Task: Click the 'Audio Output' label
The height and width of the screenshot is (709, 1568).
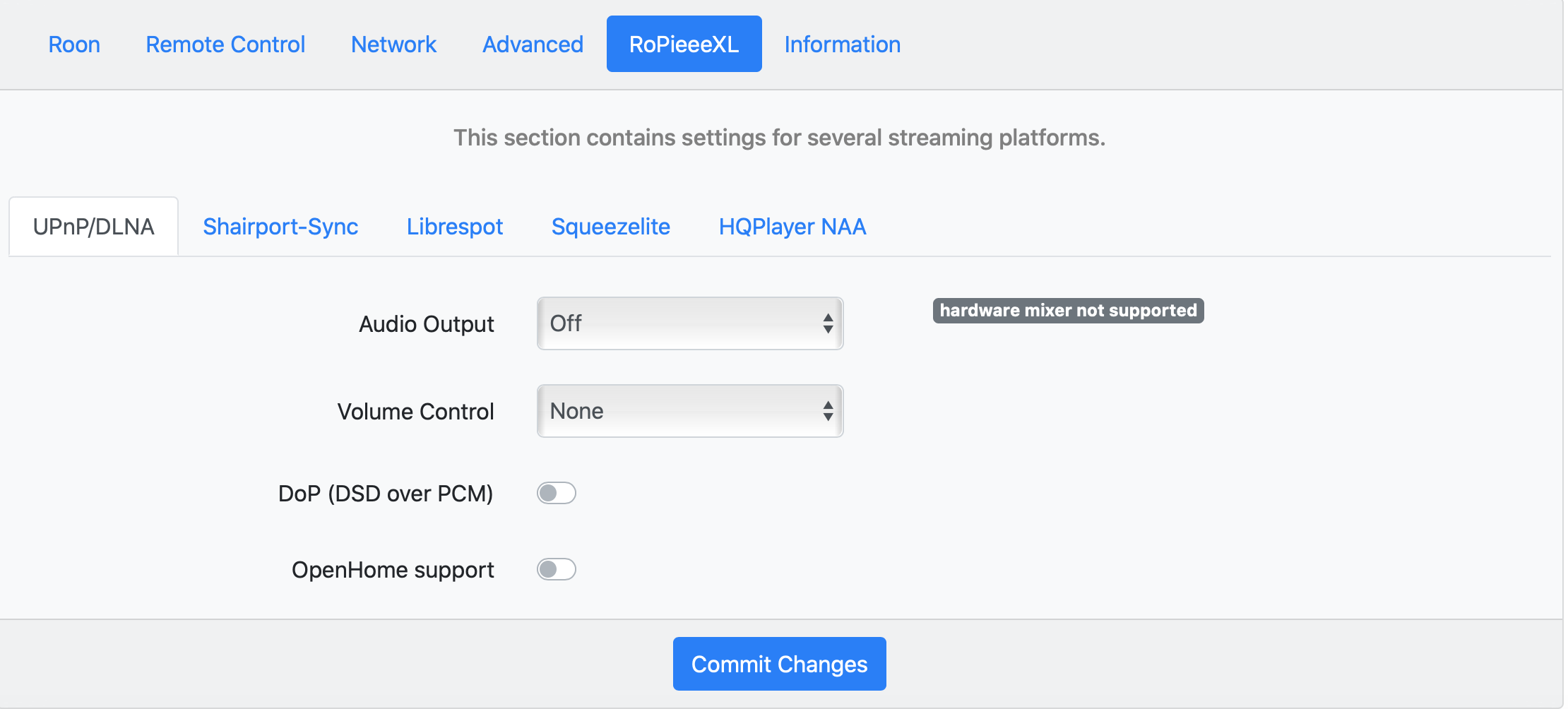Action: (426, 324)
